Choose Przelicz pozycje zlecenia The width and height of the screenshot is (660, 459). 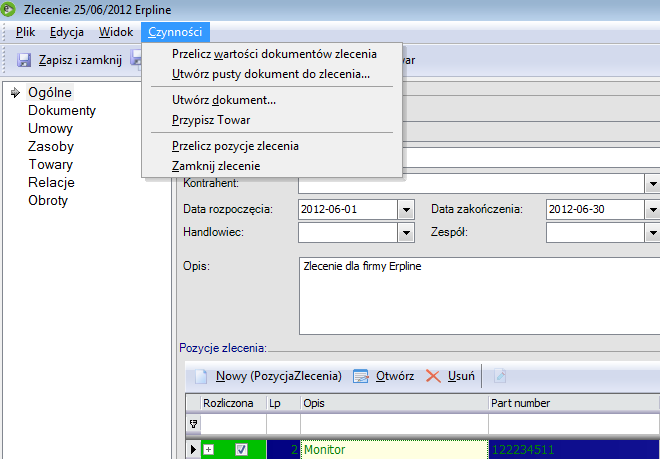[x=272, y=146]
